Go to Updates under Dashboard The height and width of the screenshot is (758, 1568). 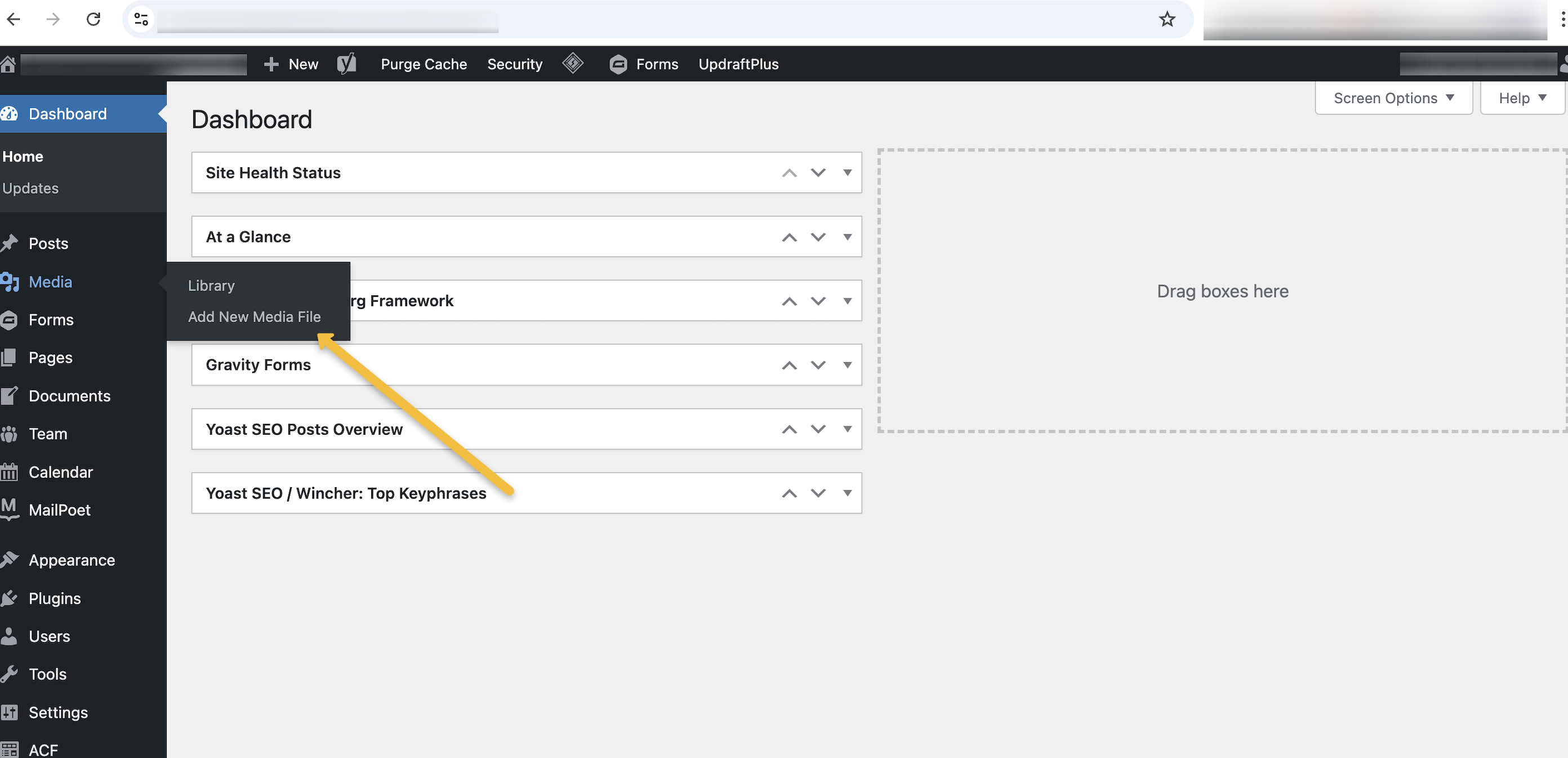[x=30, y=188]
